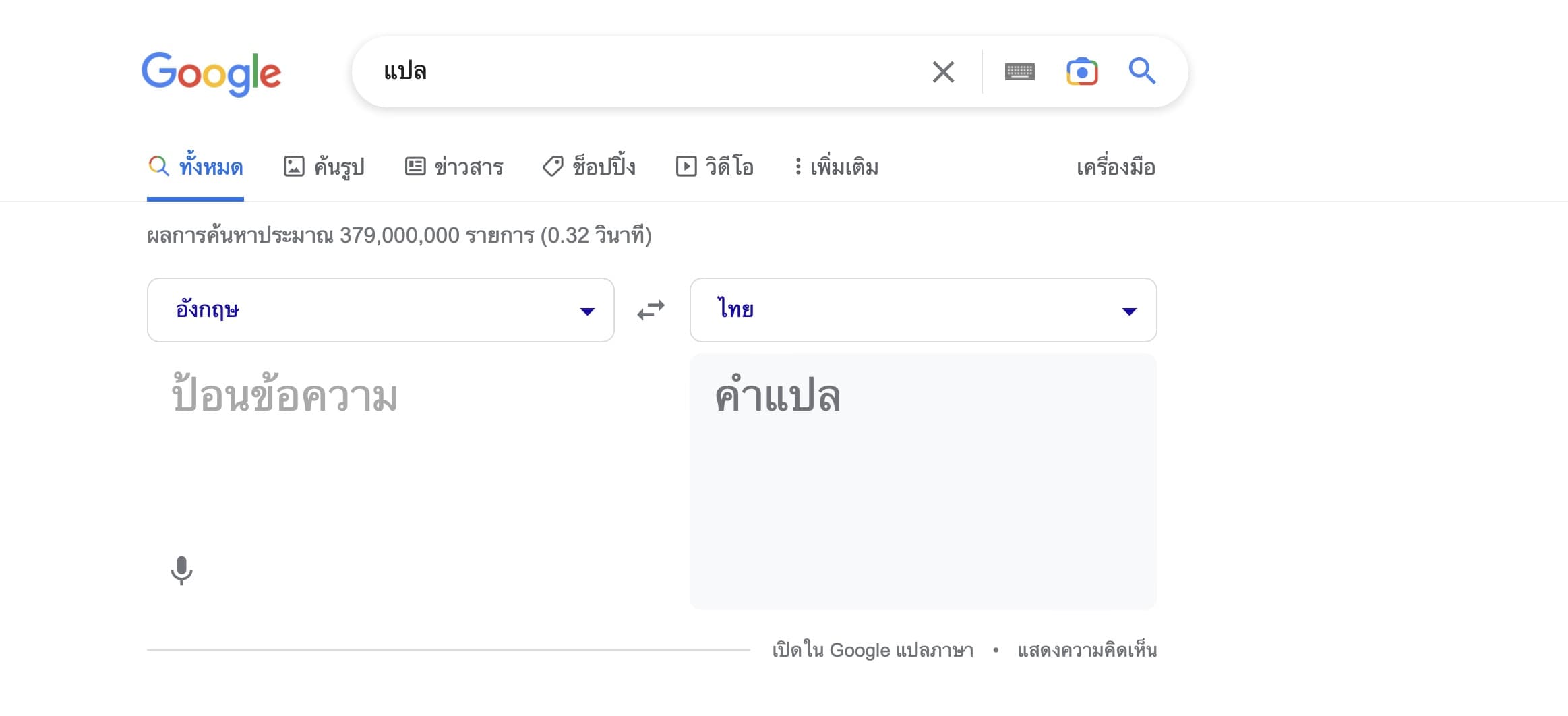Click inside the search field containing แปล
This screenshot has width=1568, height=716.
point(640,71)
